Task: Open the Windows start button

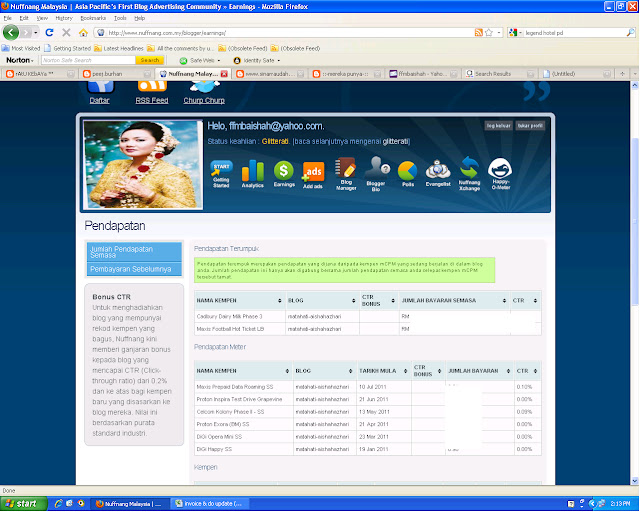Action: pos(24,503)
